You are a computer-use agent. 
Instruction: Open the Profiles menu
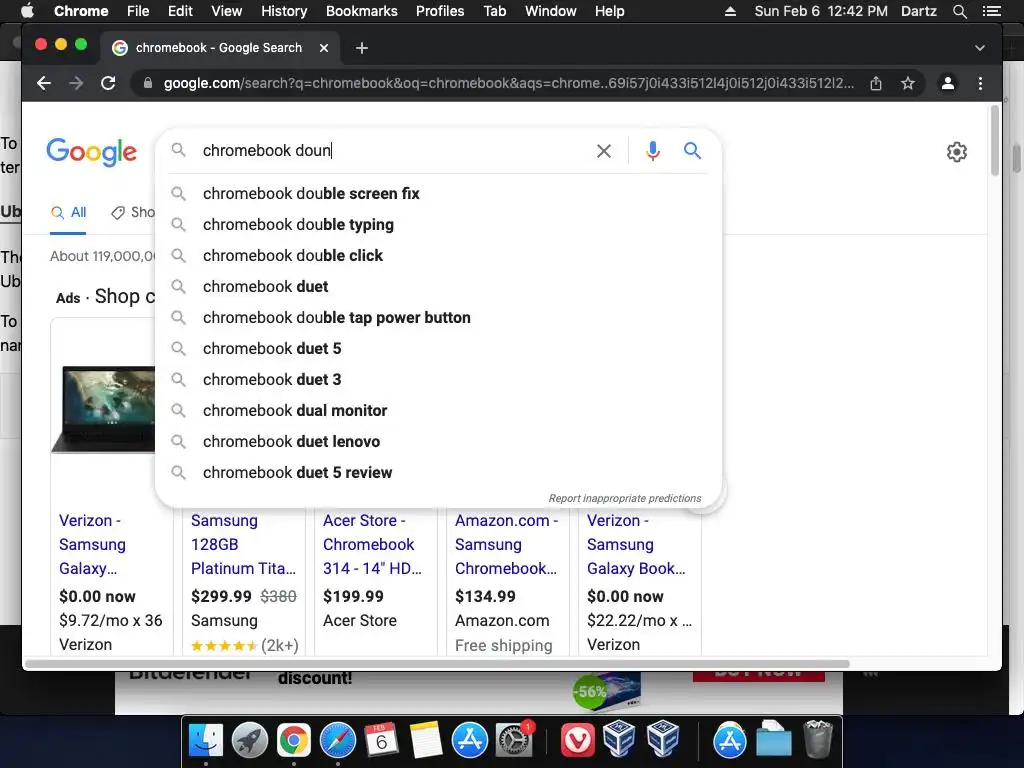coord(440,11)
